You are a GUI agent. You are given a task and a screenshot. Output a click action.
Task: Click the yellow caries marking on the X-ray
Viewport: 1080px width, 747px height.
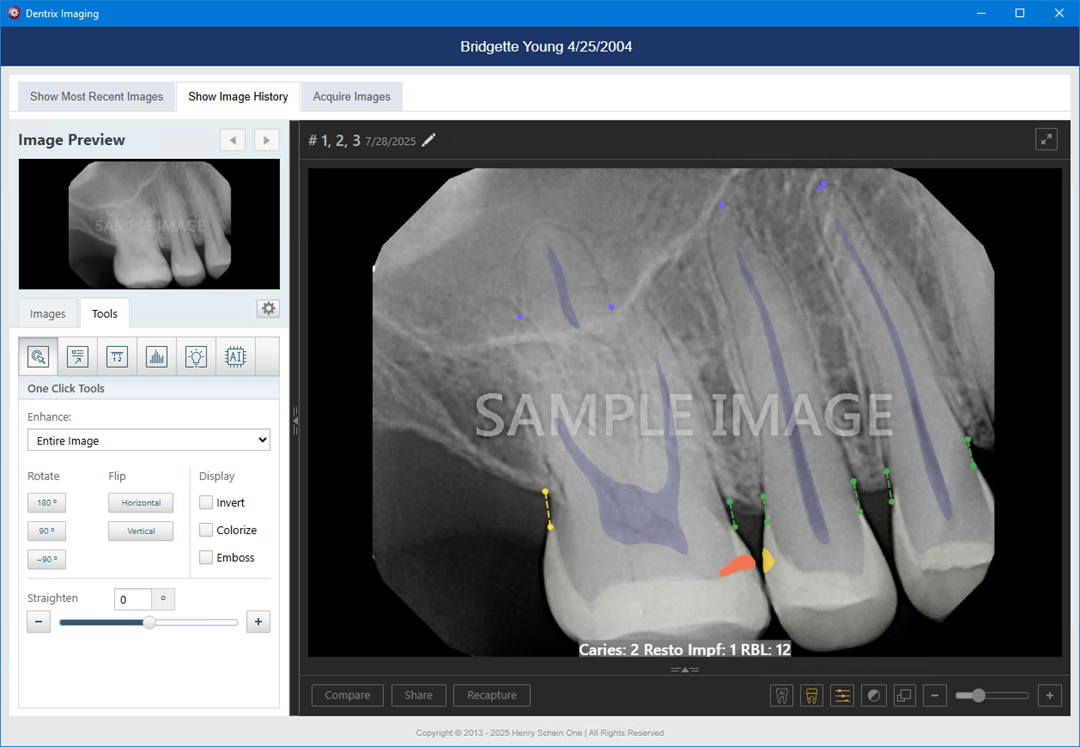767,560
